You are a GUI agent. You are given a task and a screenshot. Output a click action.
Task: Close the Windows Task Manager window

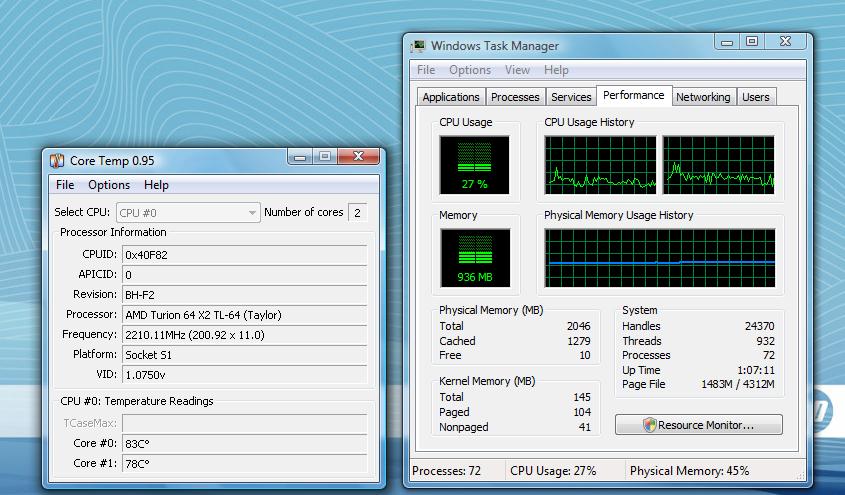[x=786, y=41]
